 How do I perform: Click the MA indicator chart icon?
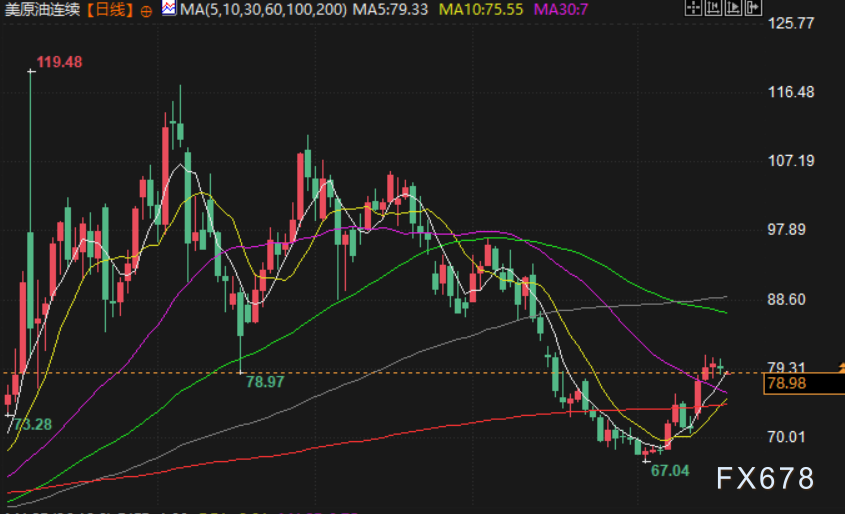point(169,8)
